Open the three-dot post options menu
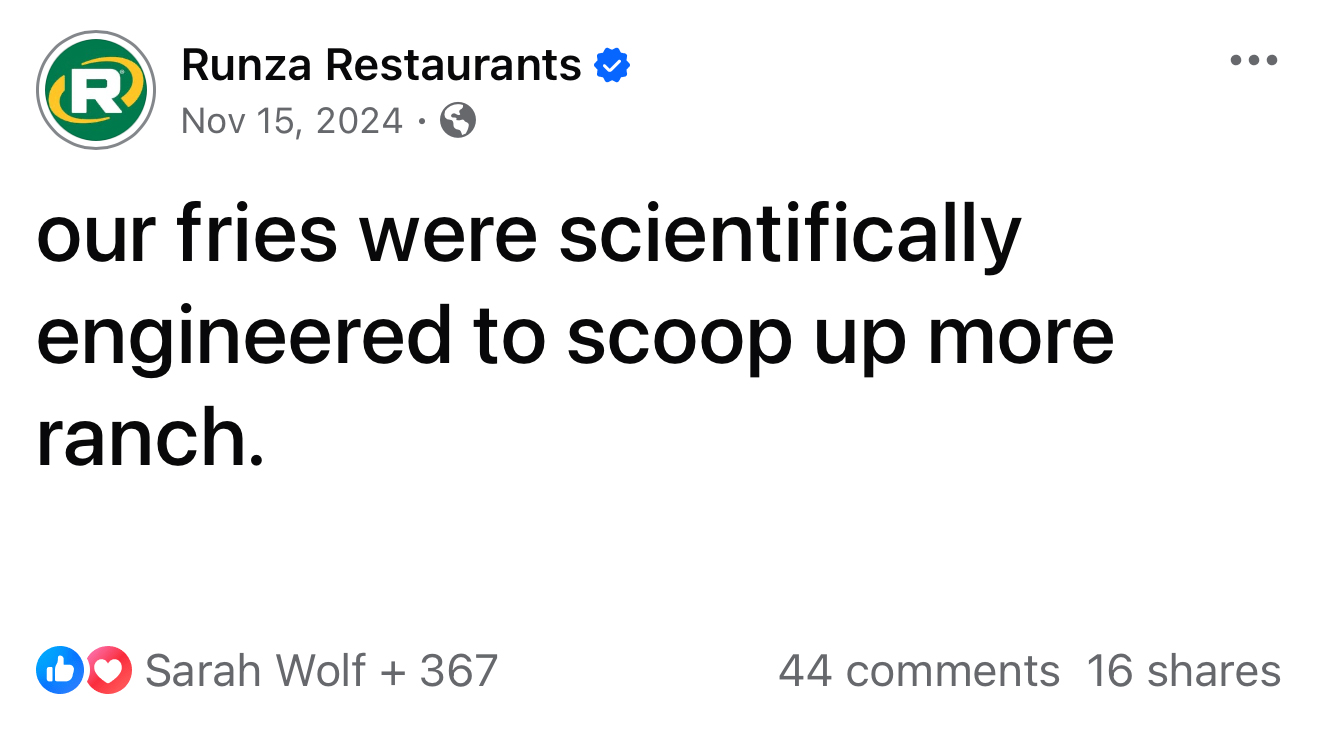This screenshot has height=738, width=1320. pyautogui.click(x=1254, y=61)
